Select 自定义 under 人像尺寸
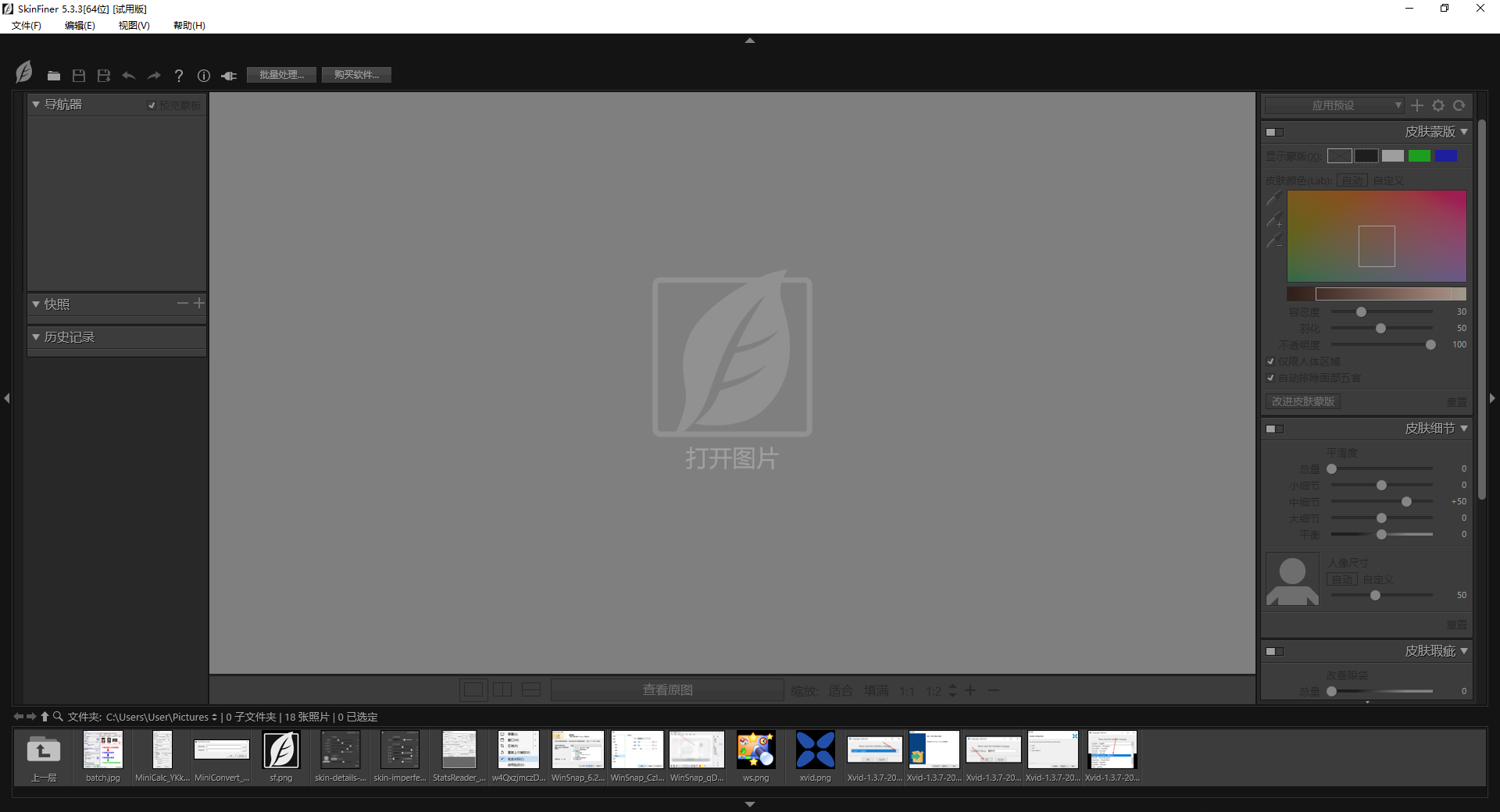The width and height of the screenshot is (1500, 812). click(x=1378, y=579)
